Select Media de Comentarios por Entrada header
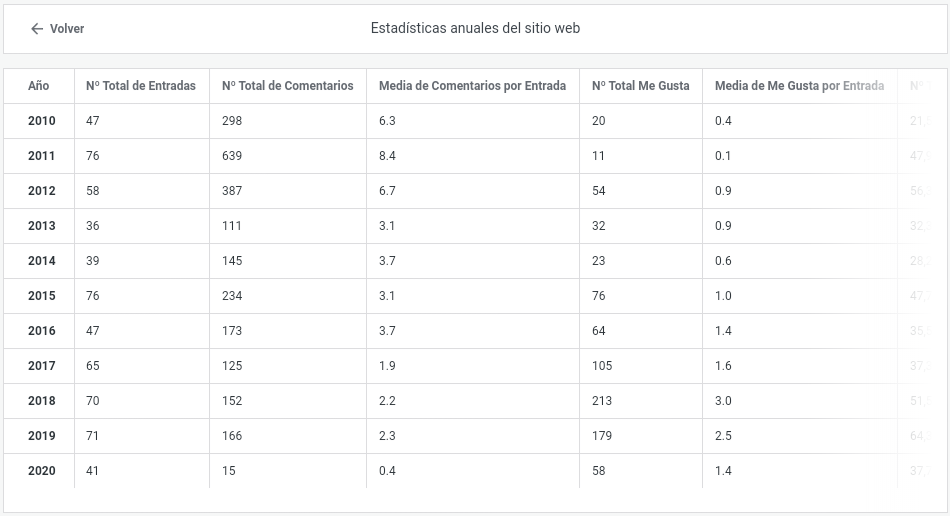950x516 pixels. click(x=472, y=86)
